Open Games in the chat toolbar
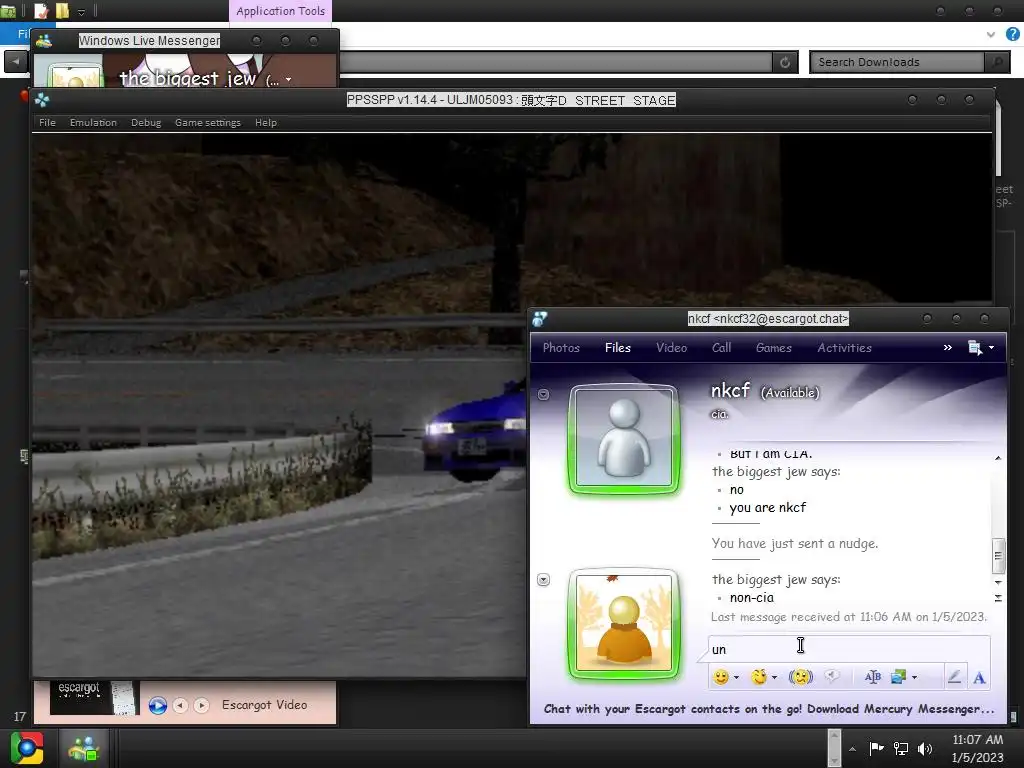1024x768 pixels. [774, 348]
